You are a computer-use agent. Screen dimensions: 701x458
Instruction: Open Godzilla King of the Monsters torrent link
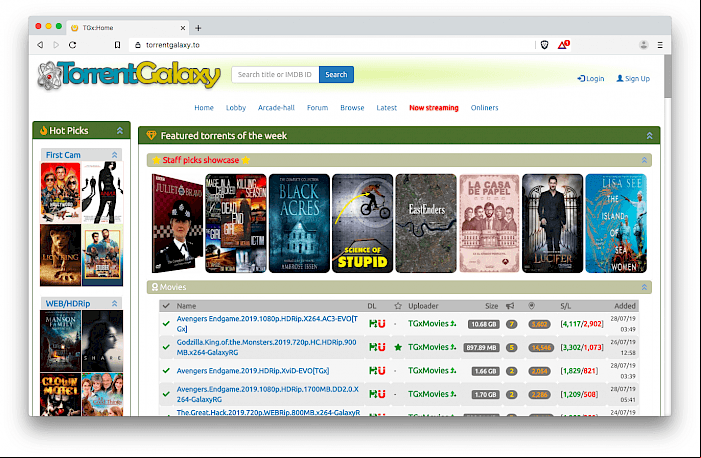pyautogui.click(x=266, y=347)
